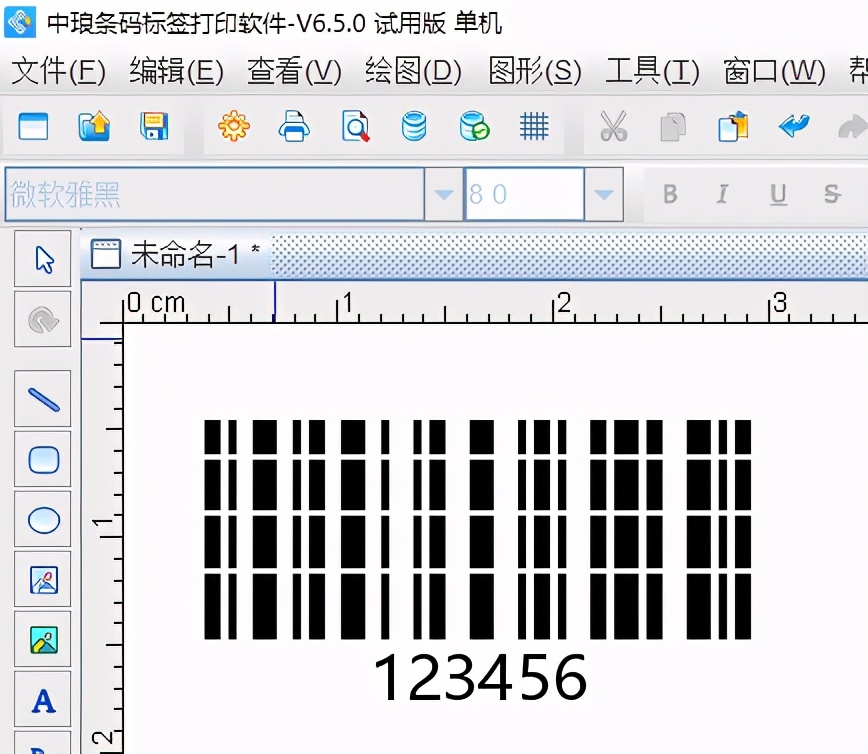Select the vector image drawing tool

click(x=43, y=580)
